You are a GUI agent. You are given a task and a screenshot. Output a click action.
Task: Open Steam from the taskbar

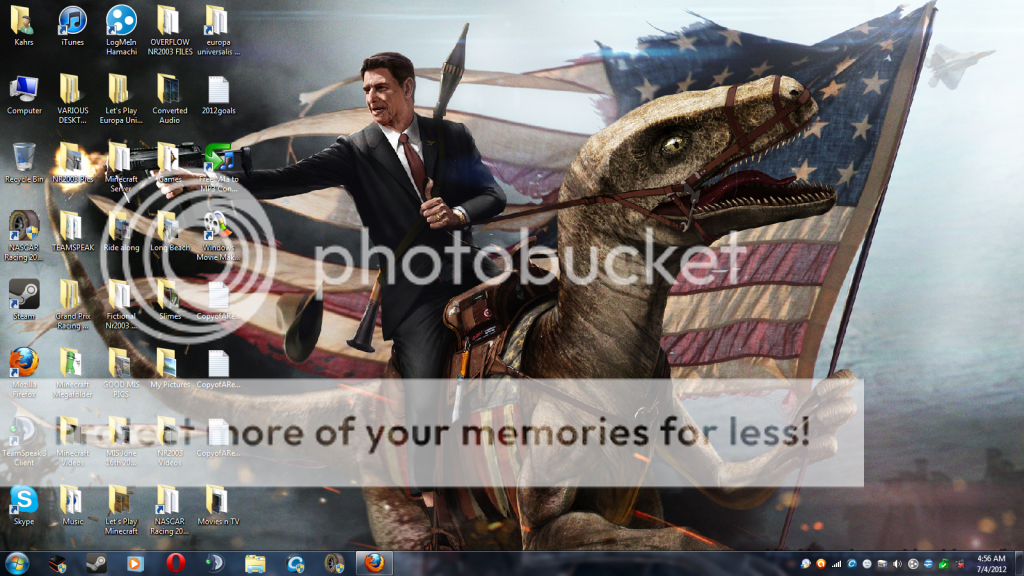pyautogui.click(x=97, y=564)
